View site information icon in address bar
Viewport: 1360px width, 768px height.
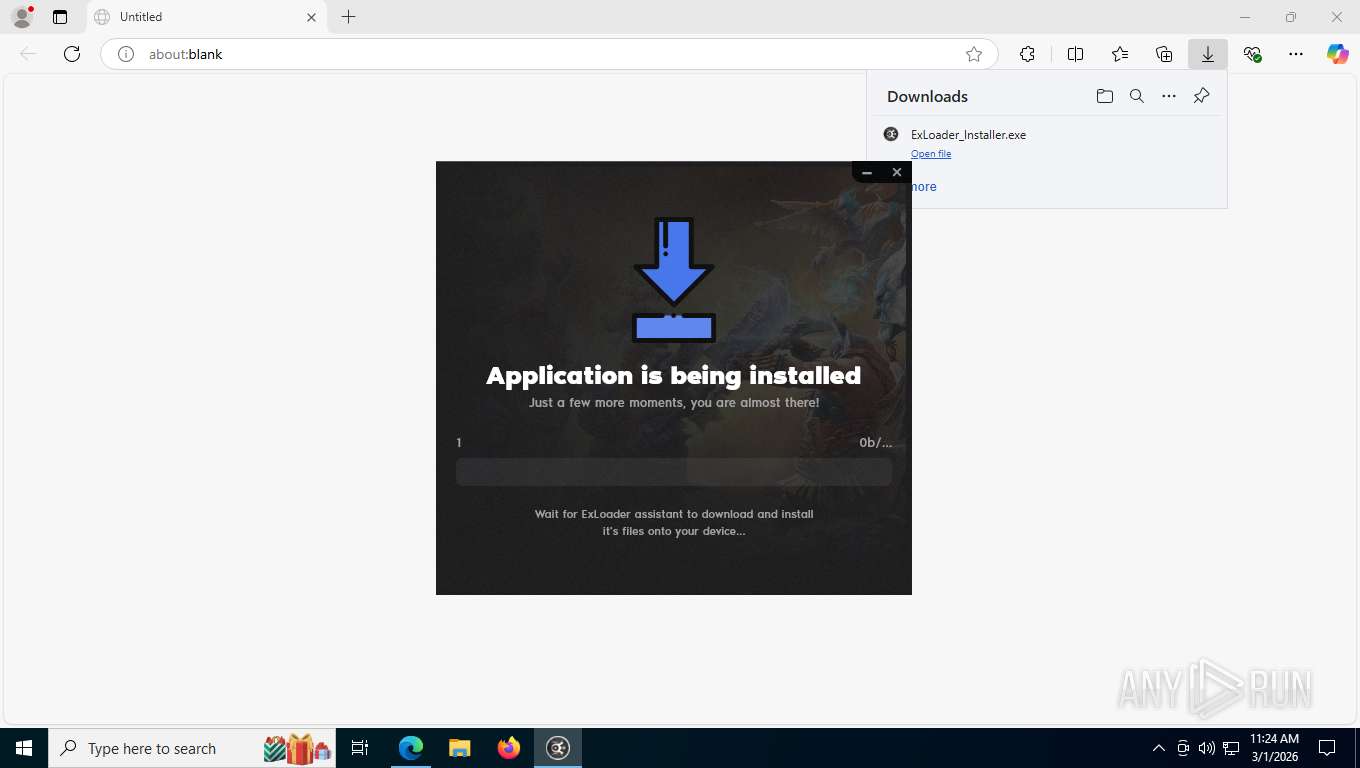point(126,54)
